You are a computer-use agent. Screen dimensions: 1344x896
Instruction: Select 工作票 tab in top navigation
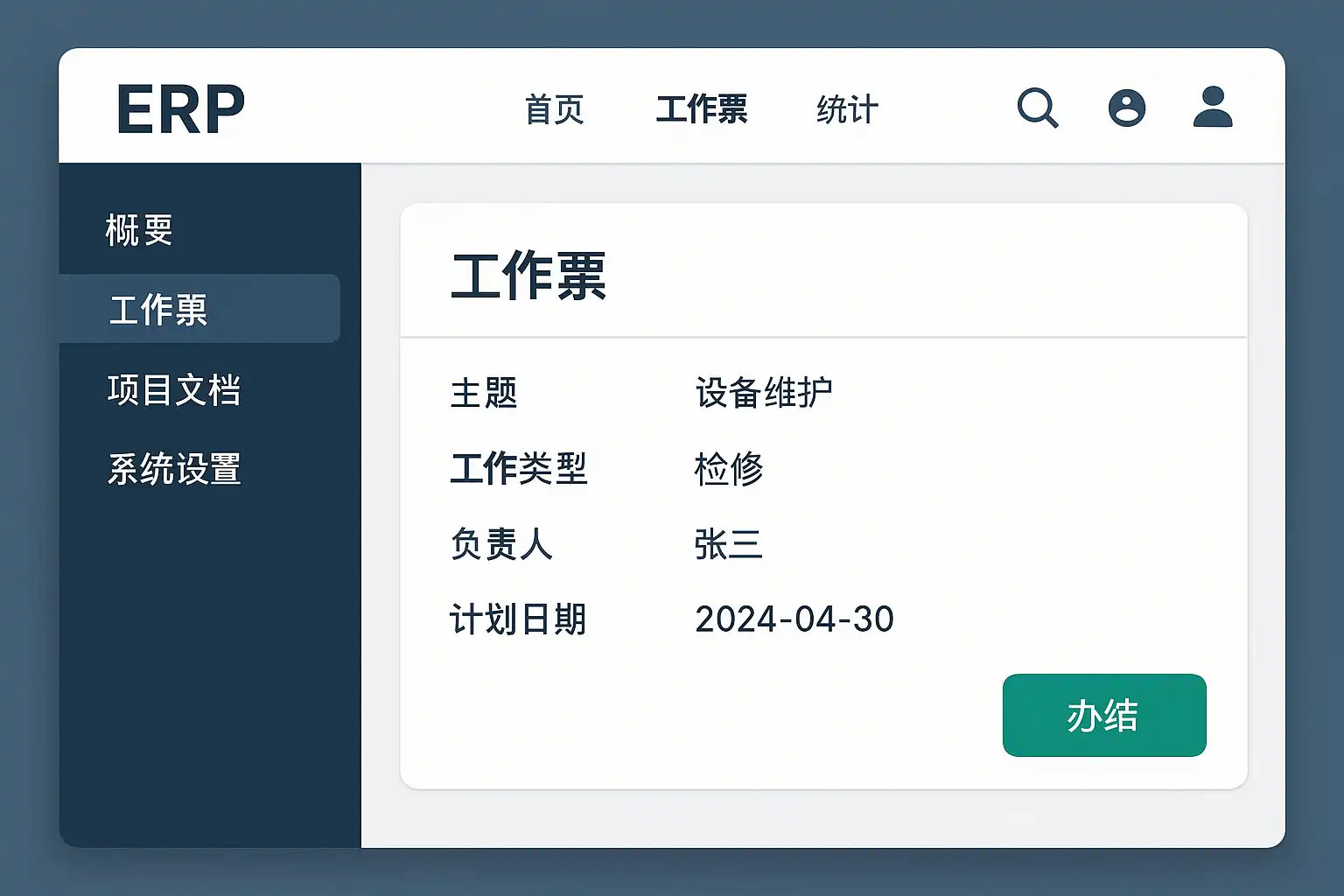[702, 110]
